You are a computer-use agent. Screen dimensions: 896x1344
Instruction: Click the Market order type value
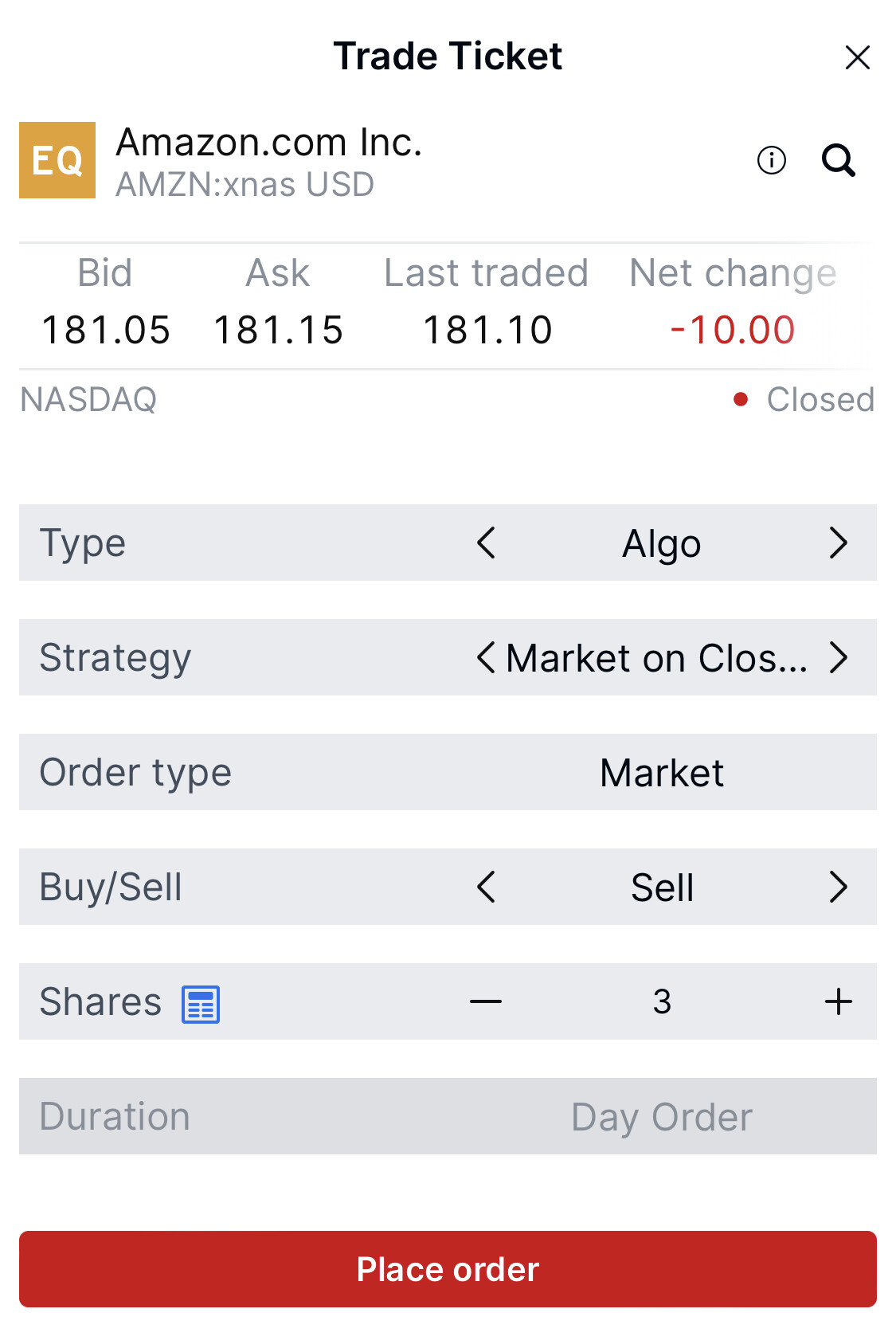click(x=662, y=773)
